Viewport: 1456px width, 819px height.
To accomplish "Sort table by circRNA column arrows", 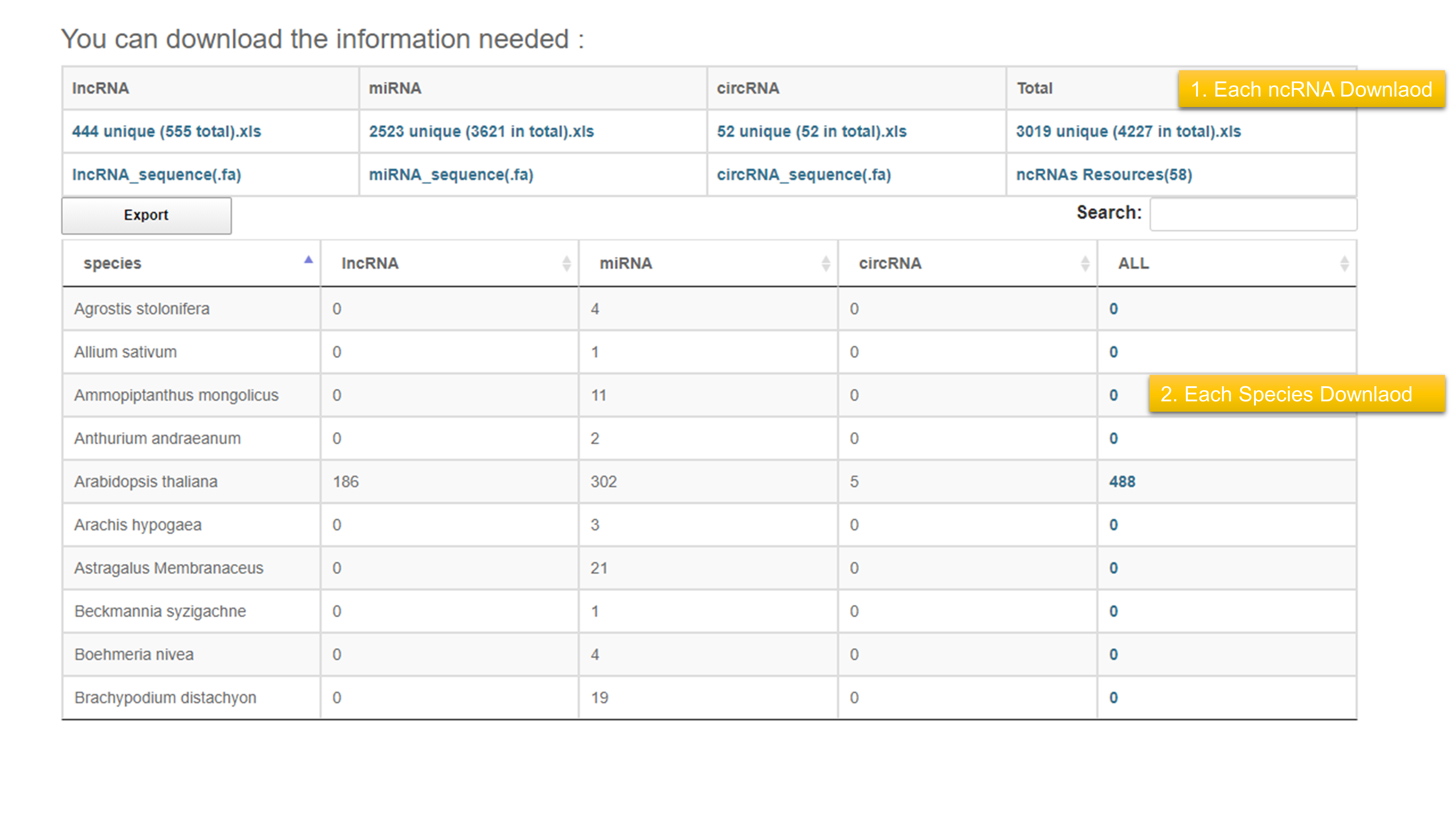I will pyautogui.click(x=1085, y=264).
